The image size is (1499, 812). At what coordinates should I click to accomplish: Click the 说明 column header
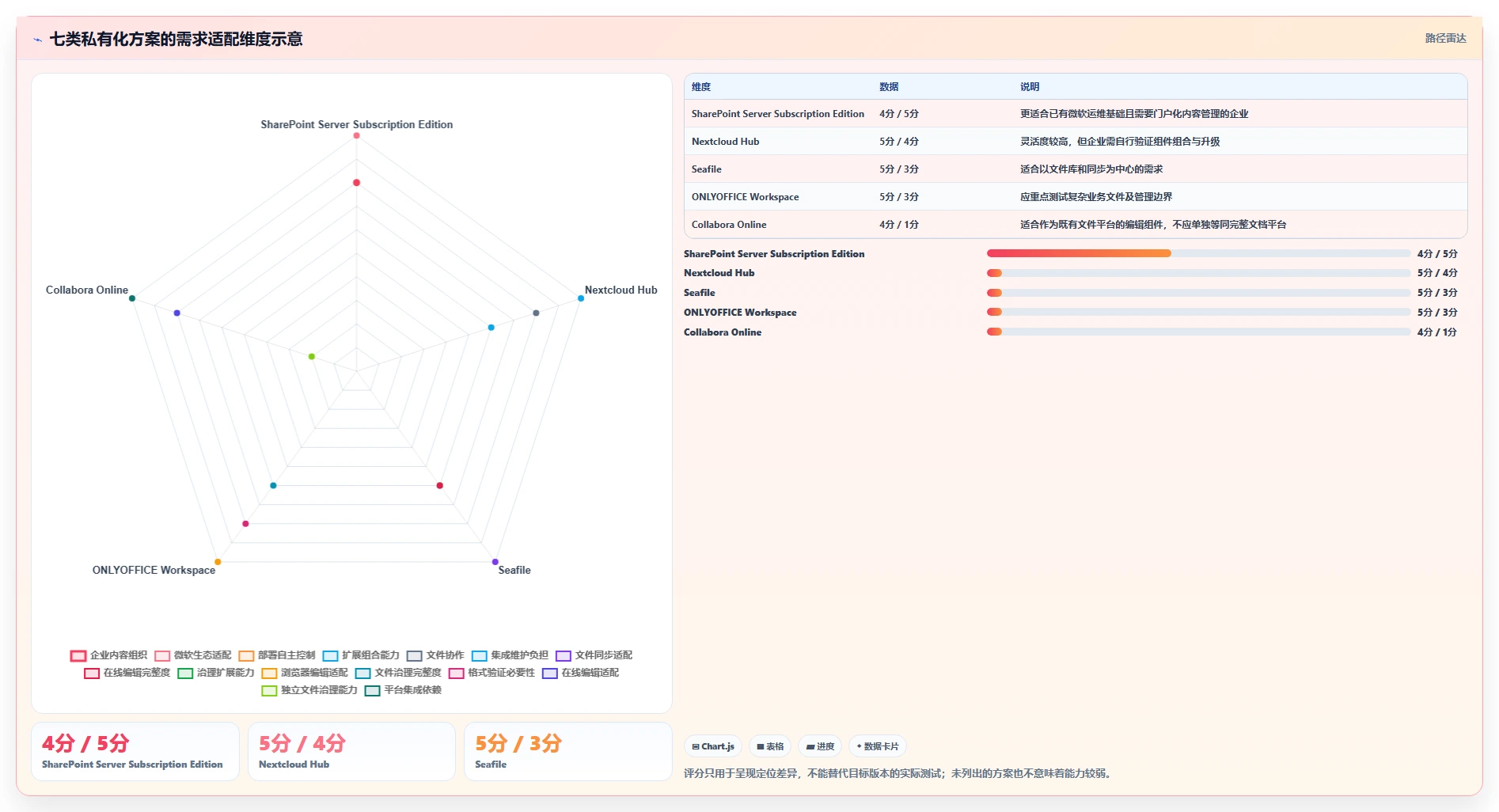point(1030,87)
